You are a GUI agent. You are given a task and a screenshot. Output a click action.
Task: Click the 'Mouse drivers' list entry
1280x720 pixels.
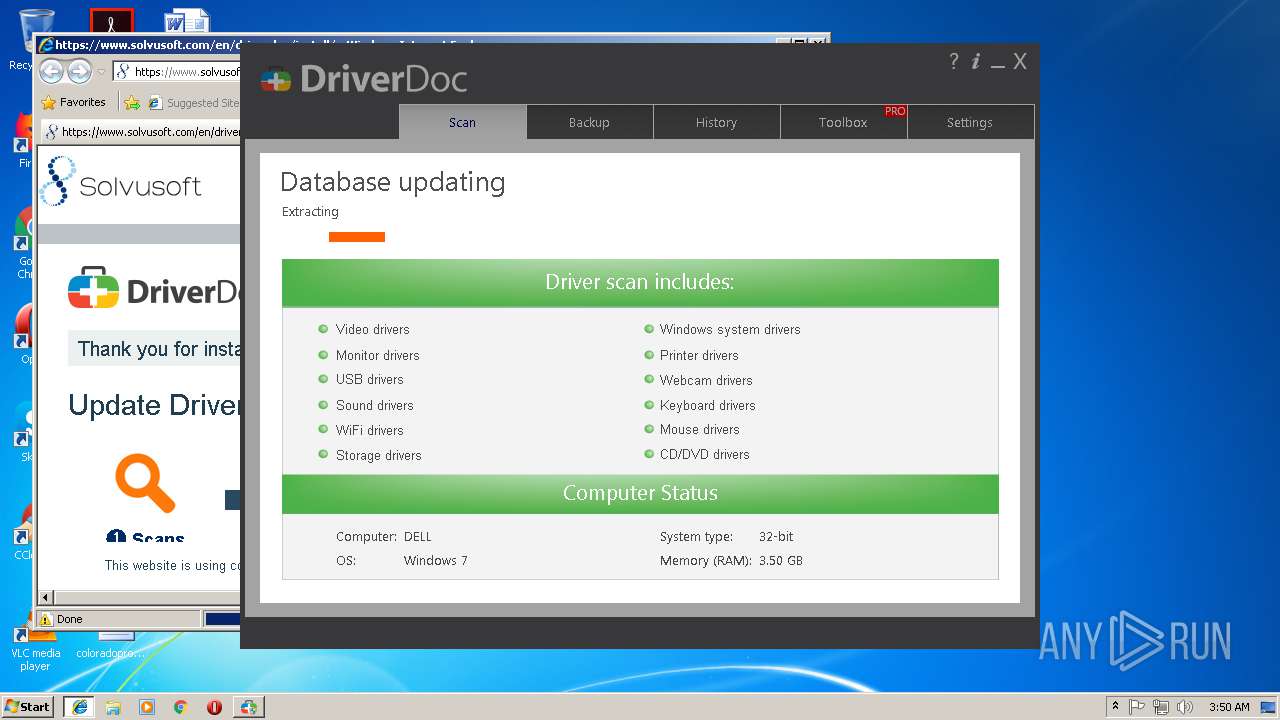pos(699,429)
